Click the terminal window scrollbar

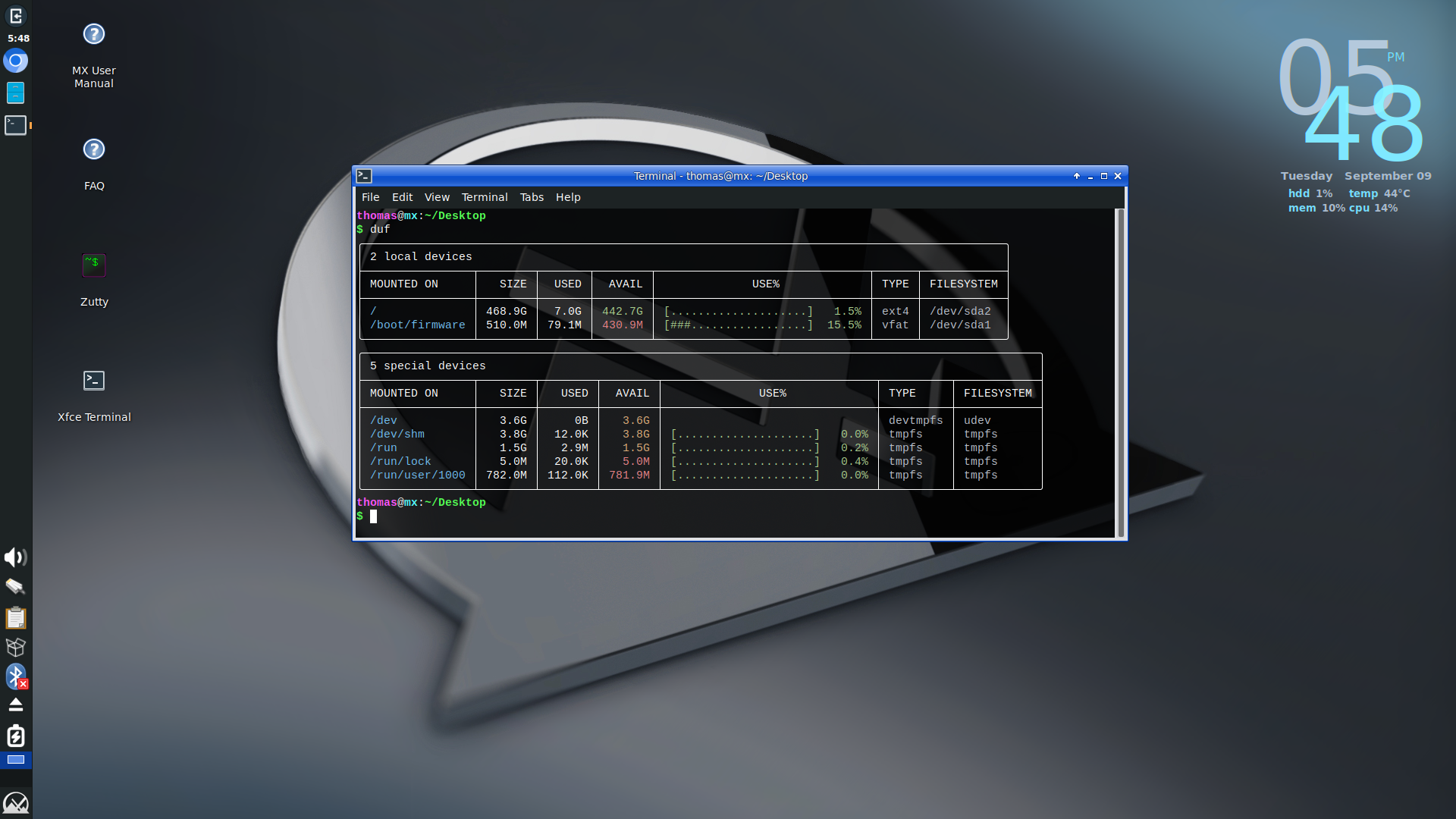[1122, 364]
